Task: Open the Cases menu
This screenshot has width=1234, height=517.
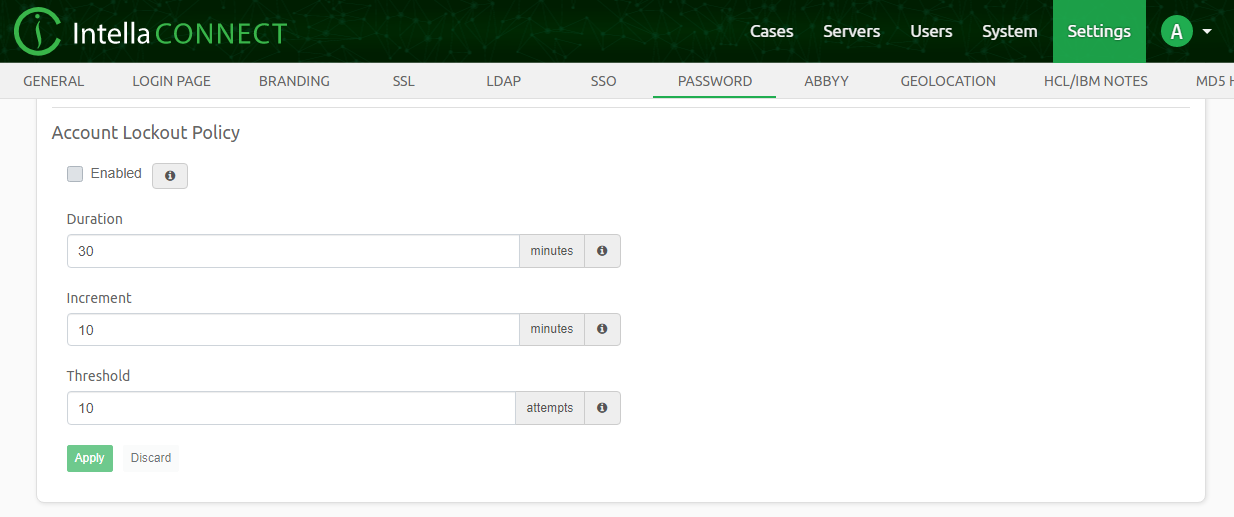Action: tap(771, 32)
